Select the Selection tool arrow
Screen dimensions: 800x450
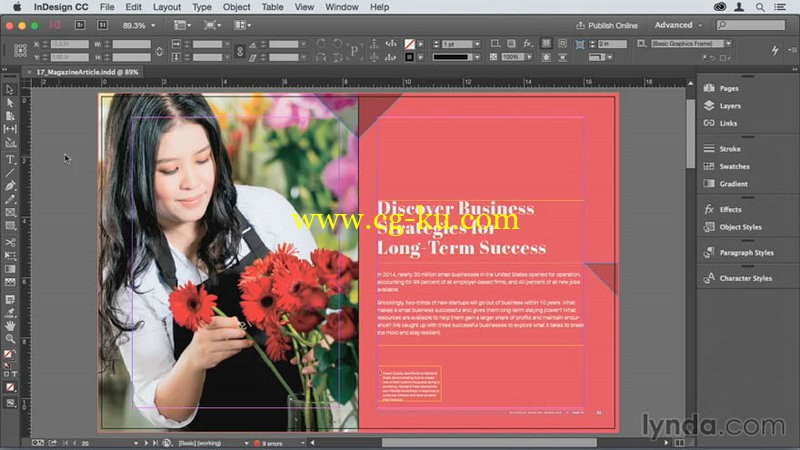10,90
